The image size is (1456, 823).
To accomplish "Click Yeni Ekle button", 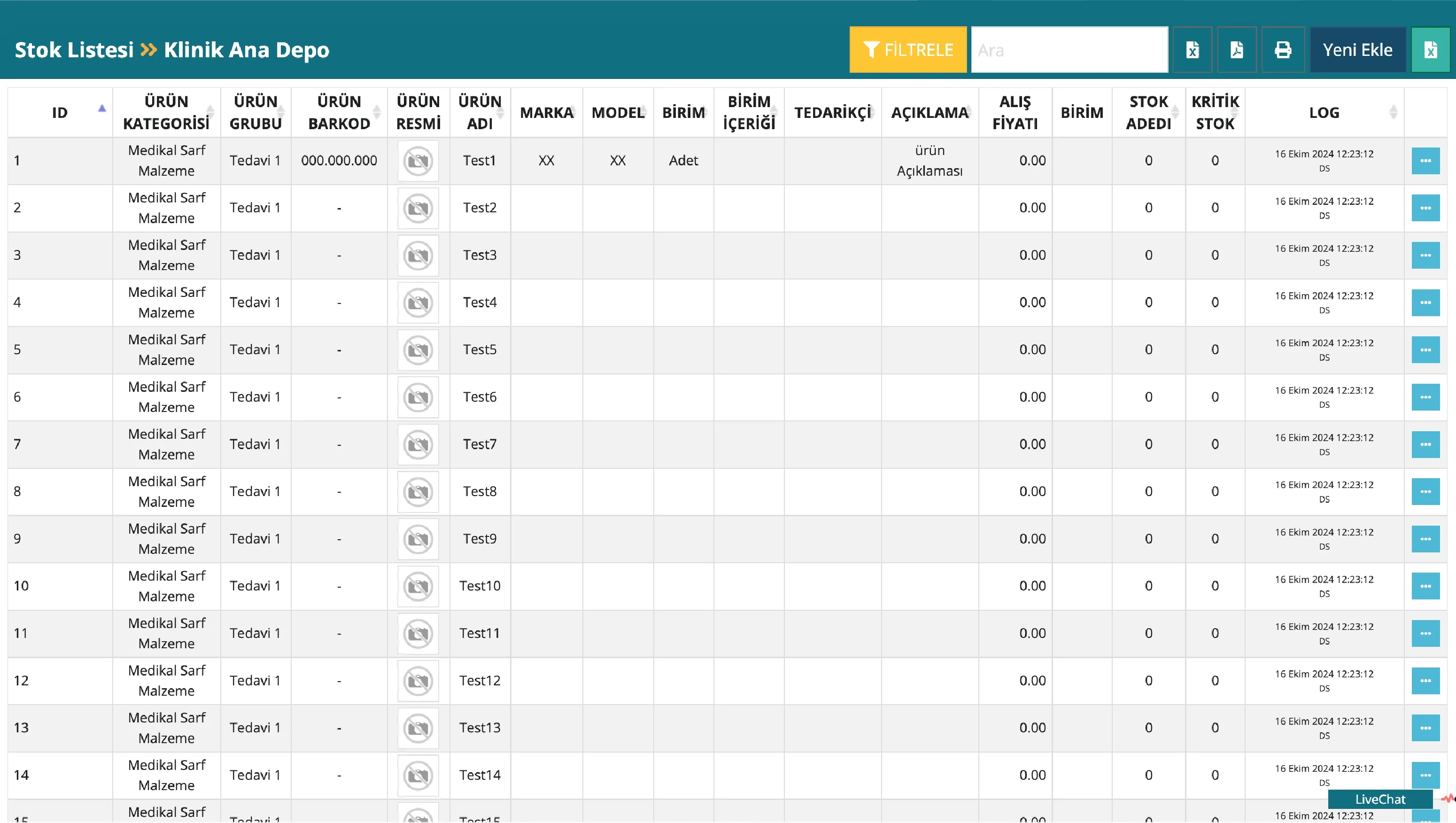I will click(1357, 50).
